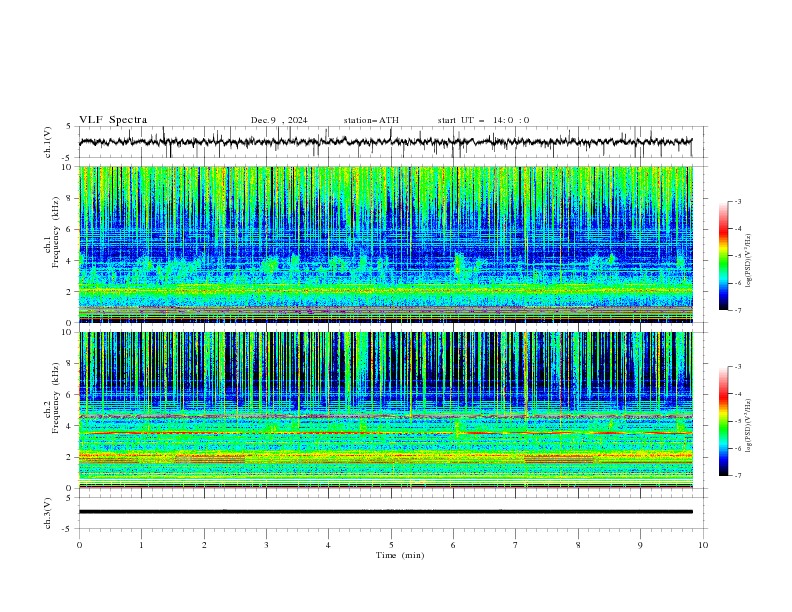This screenshot has height=612, width=792.
Task: Click the log(PSD) label beside ch.2 color bar
Action: [749, 426]
